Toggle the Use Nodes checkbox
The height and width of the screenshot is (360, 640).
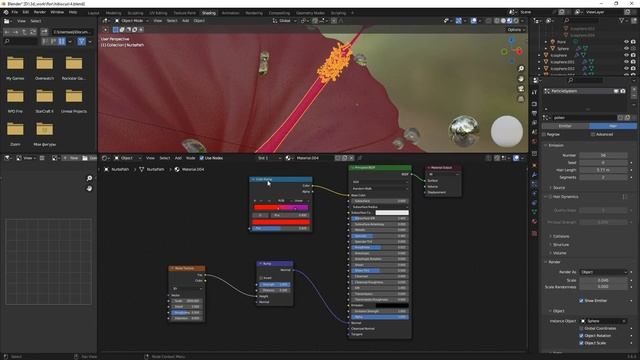click(201, 158)
